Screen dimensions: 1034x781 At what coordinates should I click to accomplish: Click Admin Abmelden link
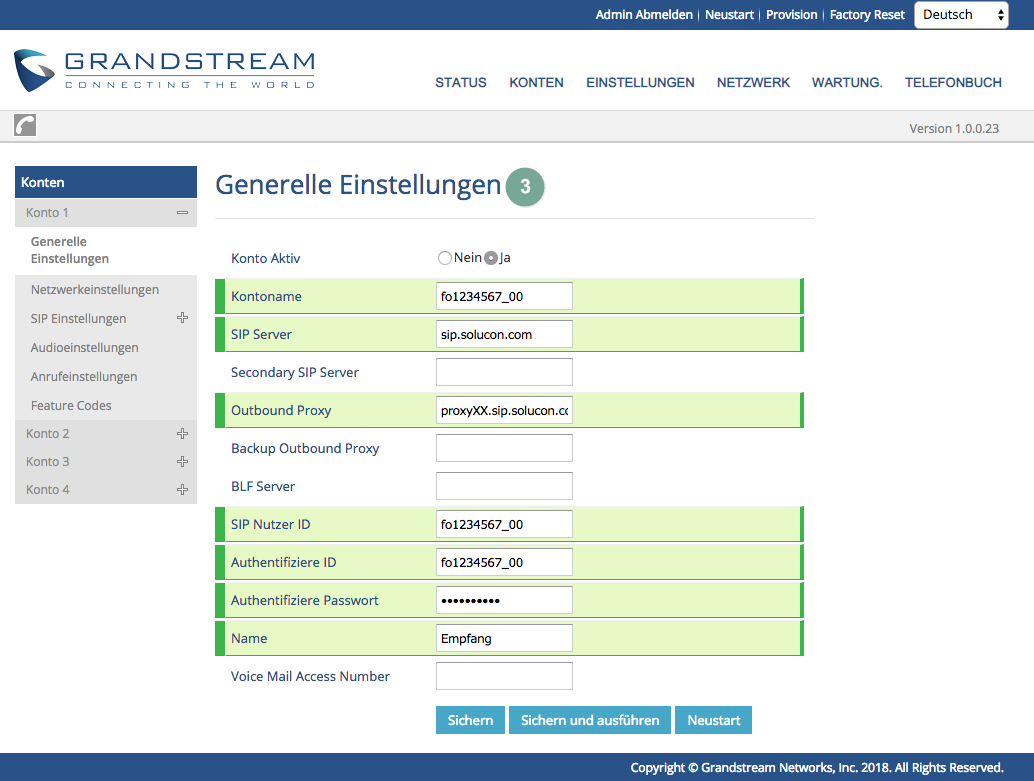(644, 15)
